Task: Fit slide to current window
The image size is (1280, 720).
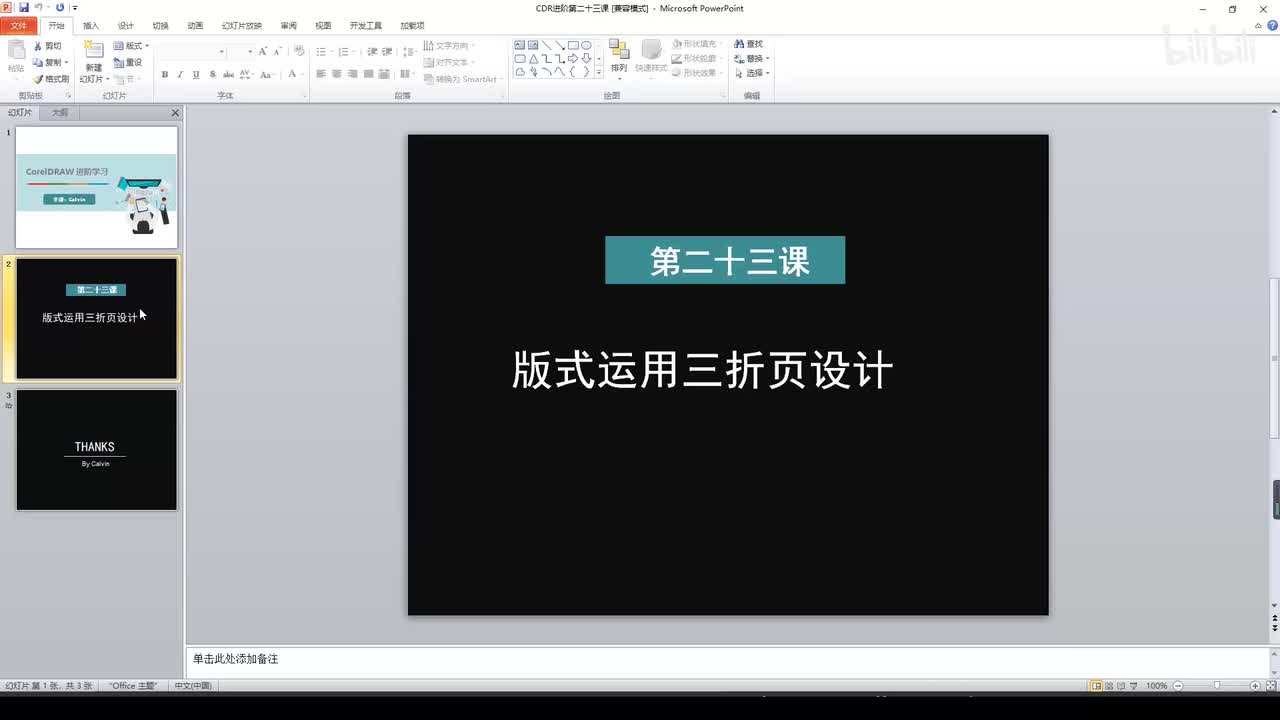Action: 1271,686
